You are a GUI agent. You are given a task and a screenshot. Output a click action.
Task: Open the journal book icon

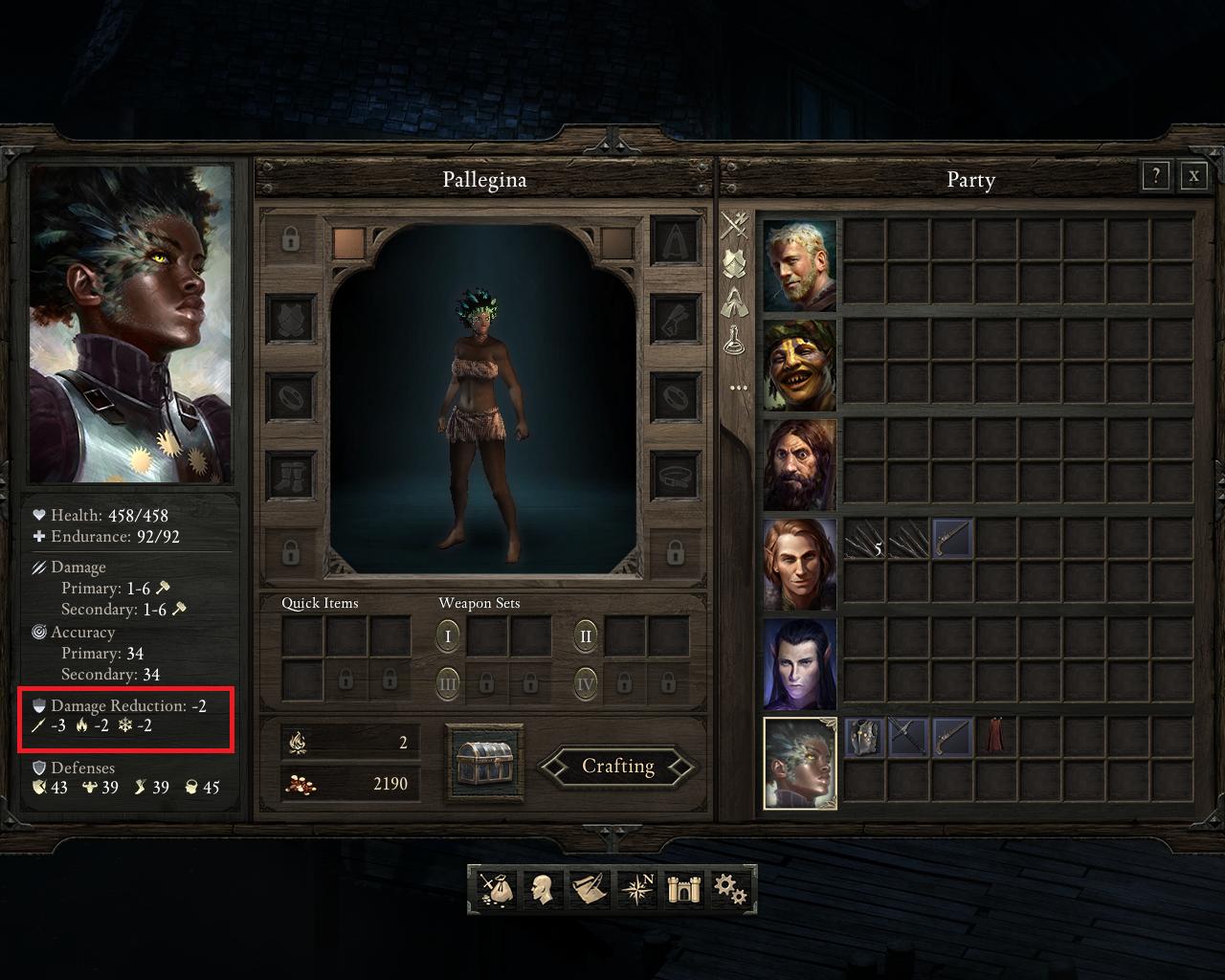[590, 889]
